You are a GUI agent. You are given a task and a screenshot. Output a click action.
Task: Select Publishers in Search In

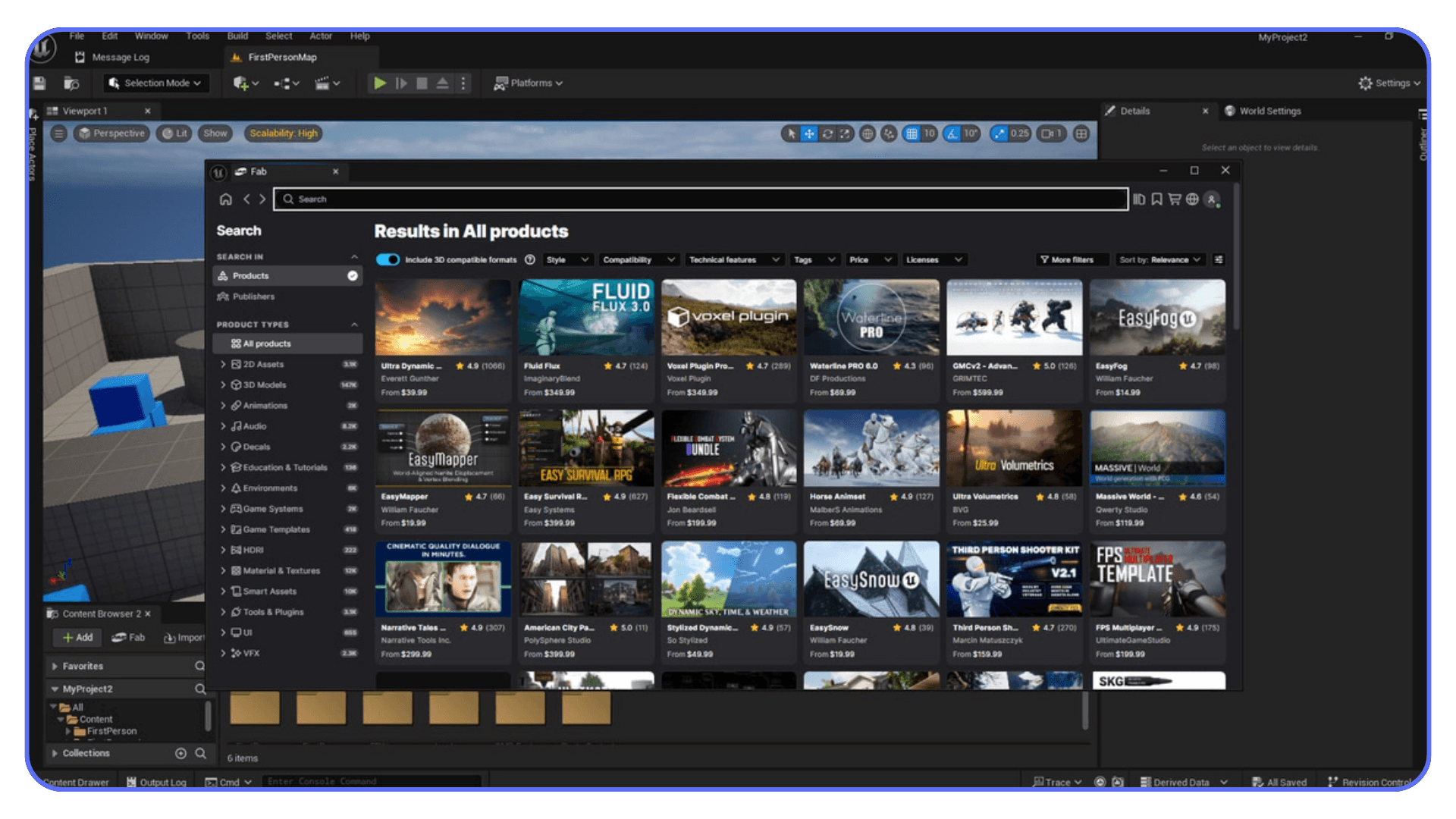tap(287, 297)
